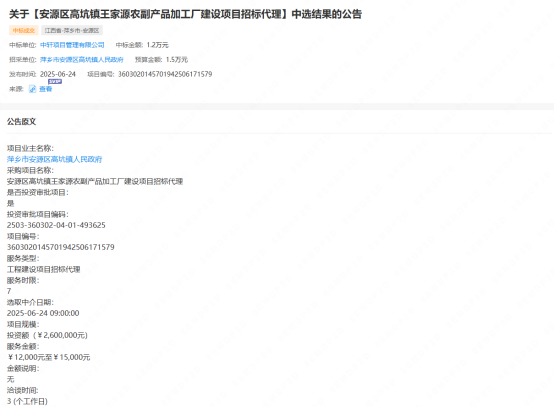Click the 江西省·萍乡市·安源区 region tag
The width and height of the screenshot is (554, 407).
click(72, 30)
